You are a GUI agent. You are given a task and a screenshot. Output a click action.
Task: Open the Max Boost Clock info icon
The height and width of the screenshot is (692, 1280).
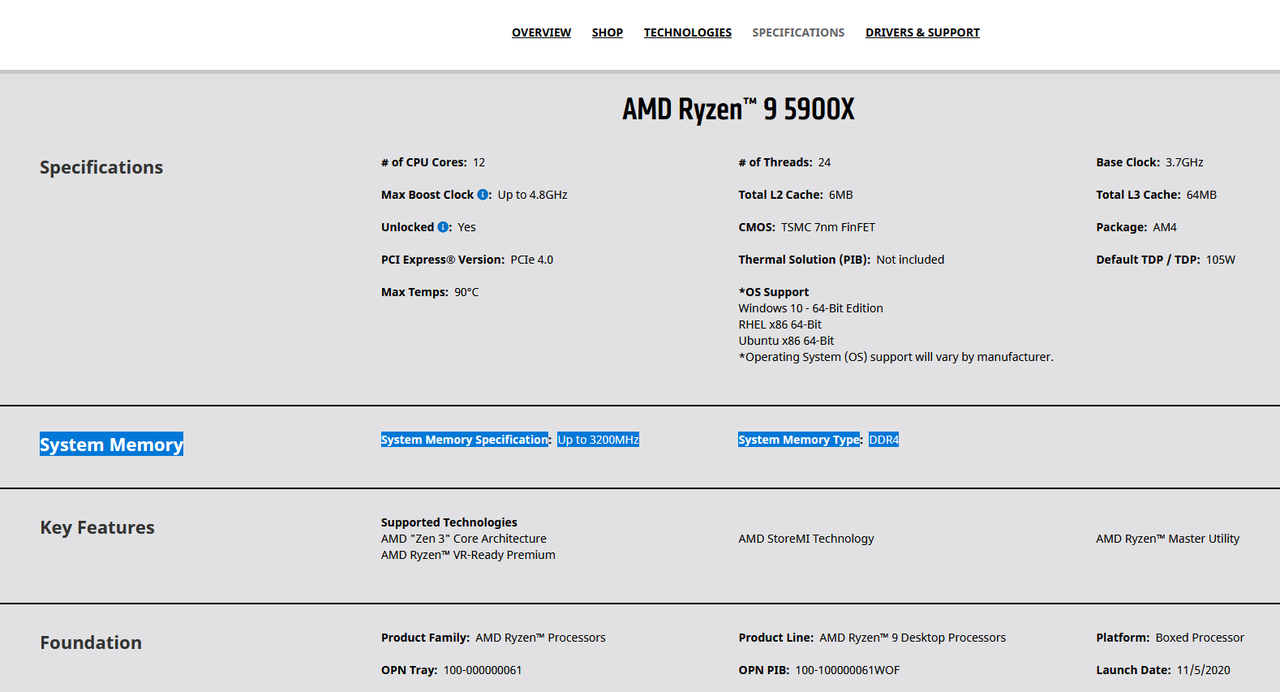pyautogui.click(x=483, y=195)
